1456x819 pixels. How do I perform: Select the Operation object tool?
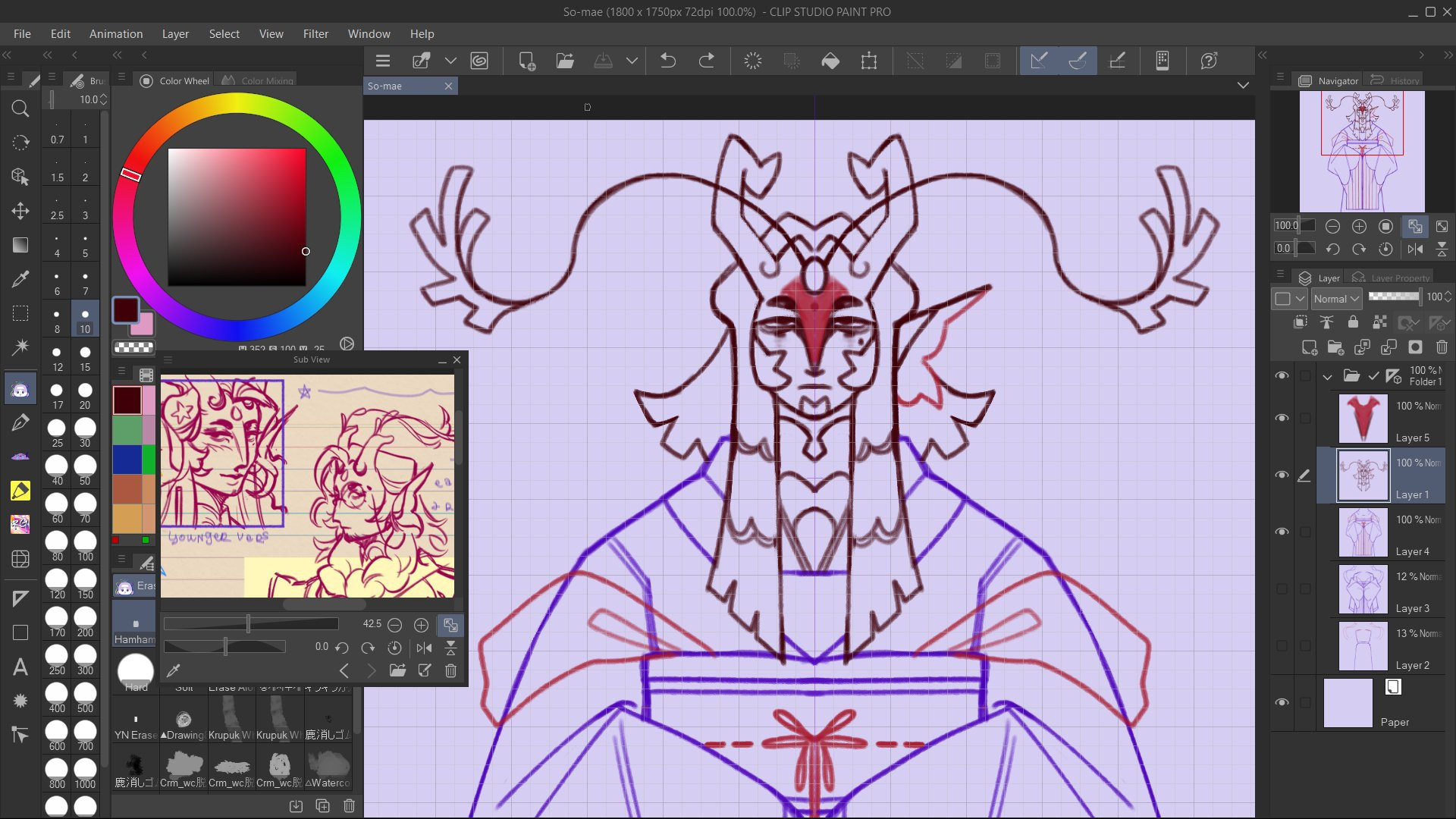point(20,177)
